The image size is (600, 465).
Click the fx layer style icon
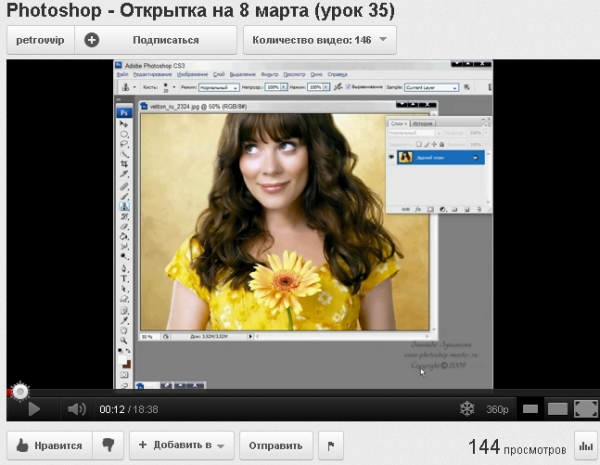[x=418, y=209]
